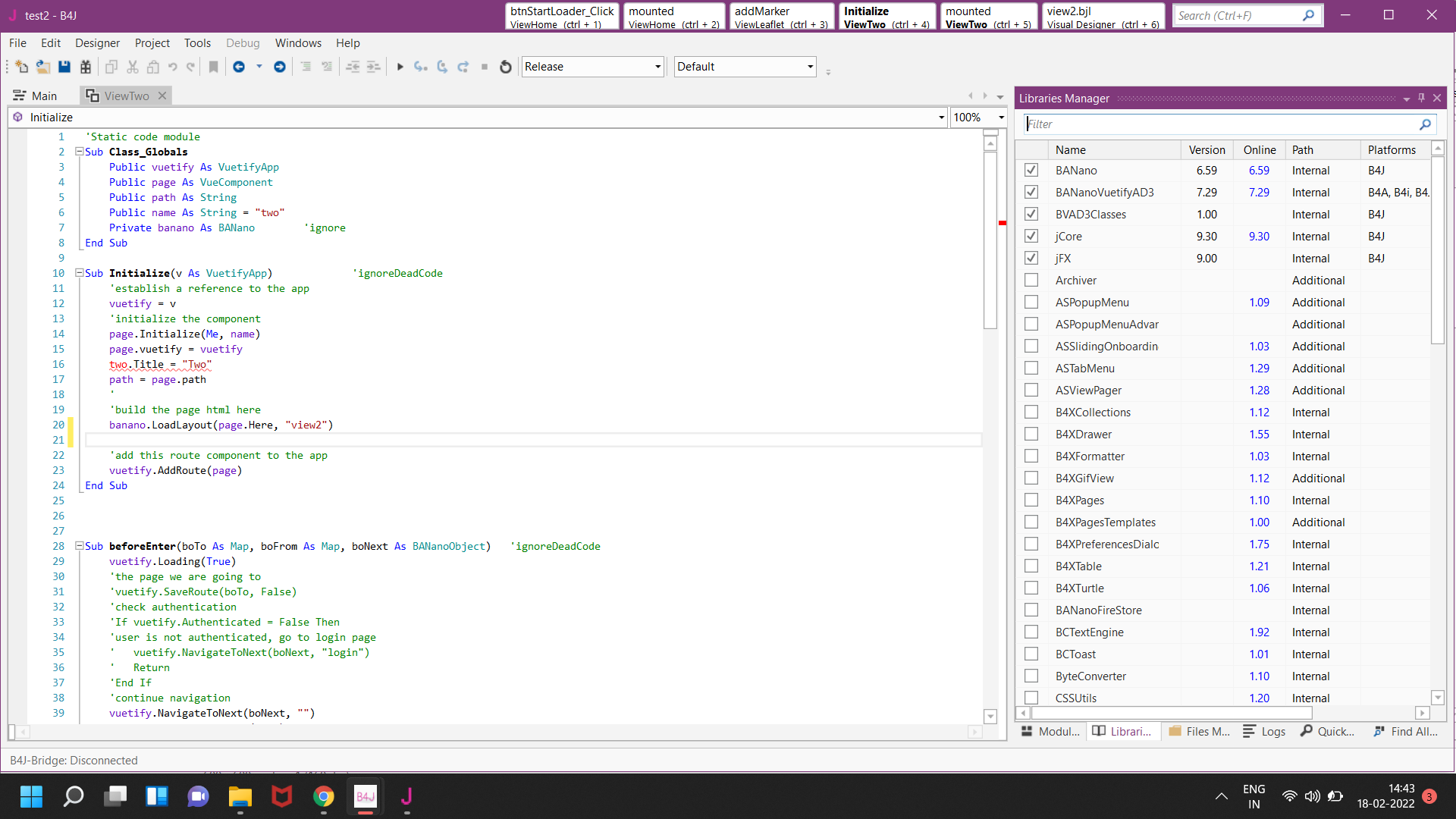Uncheck the BANanoVuetifyAD3 library
The width and height of the screenshot is (1456, 819).
[x=1031, y=192]
